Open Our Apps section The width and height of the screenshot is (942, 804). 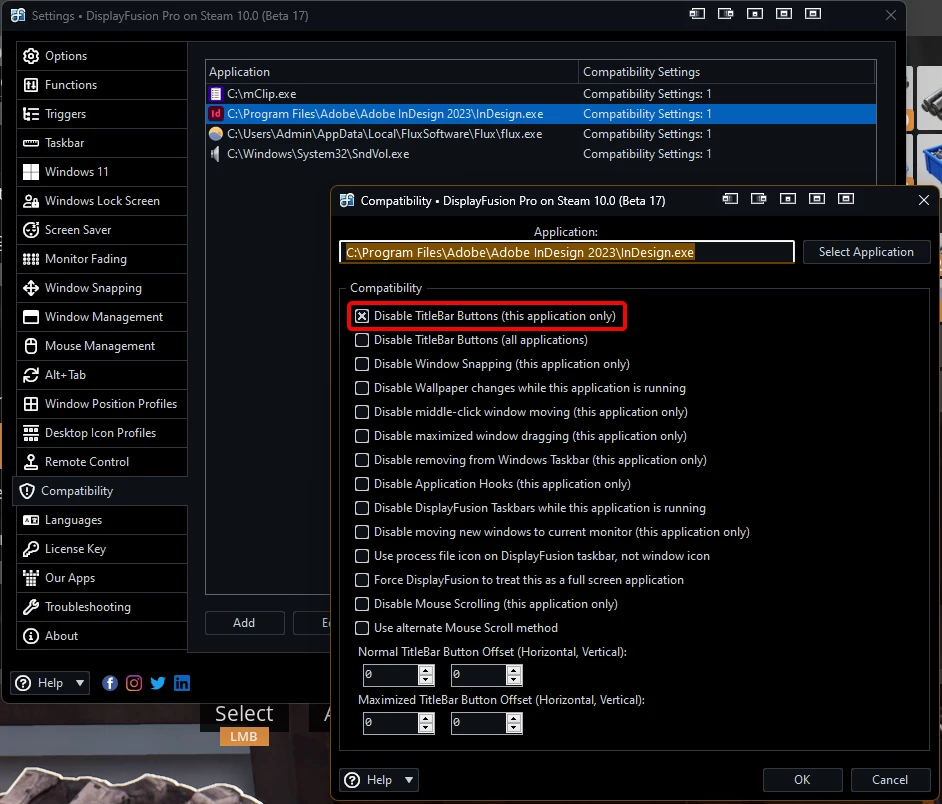pyautogui.click(x=102, y=578)
